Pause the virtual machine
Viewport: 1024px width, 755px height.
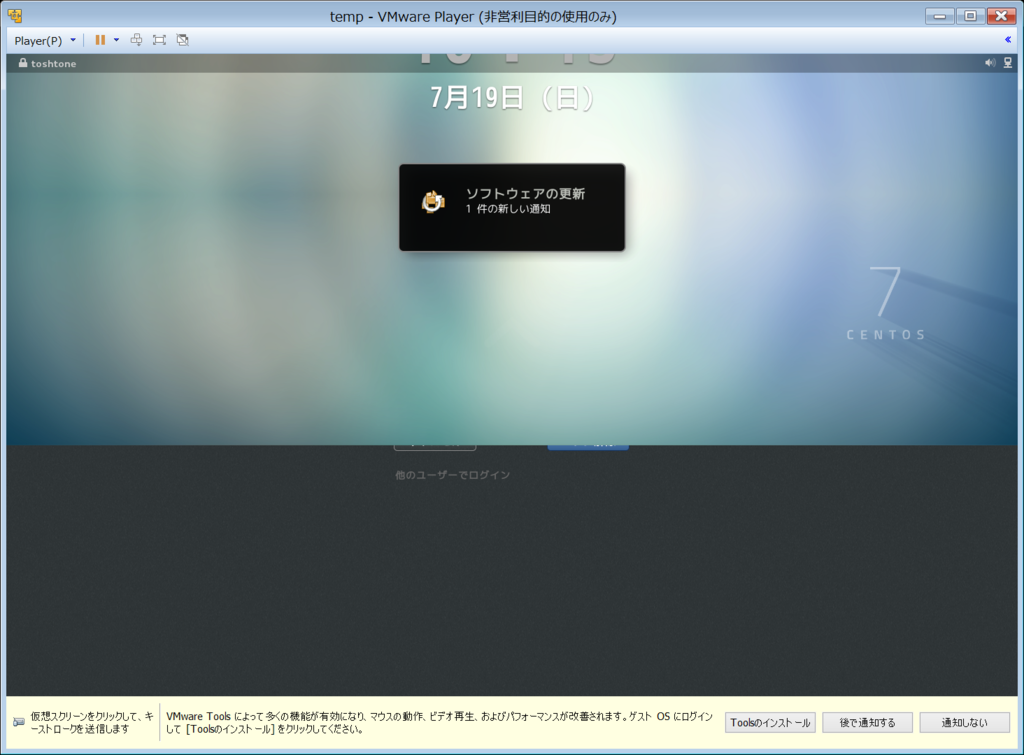100,40
